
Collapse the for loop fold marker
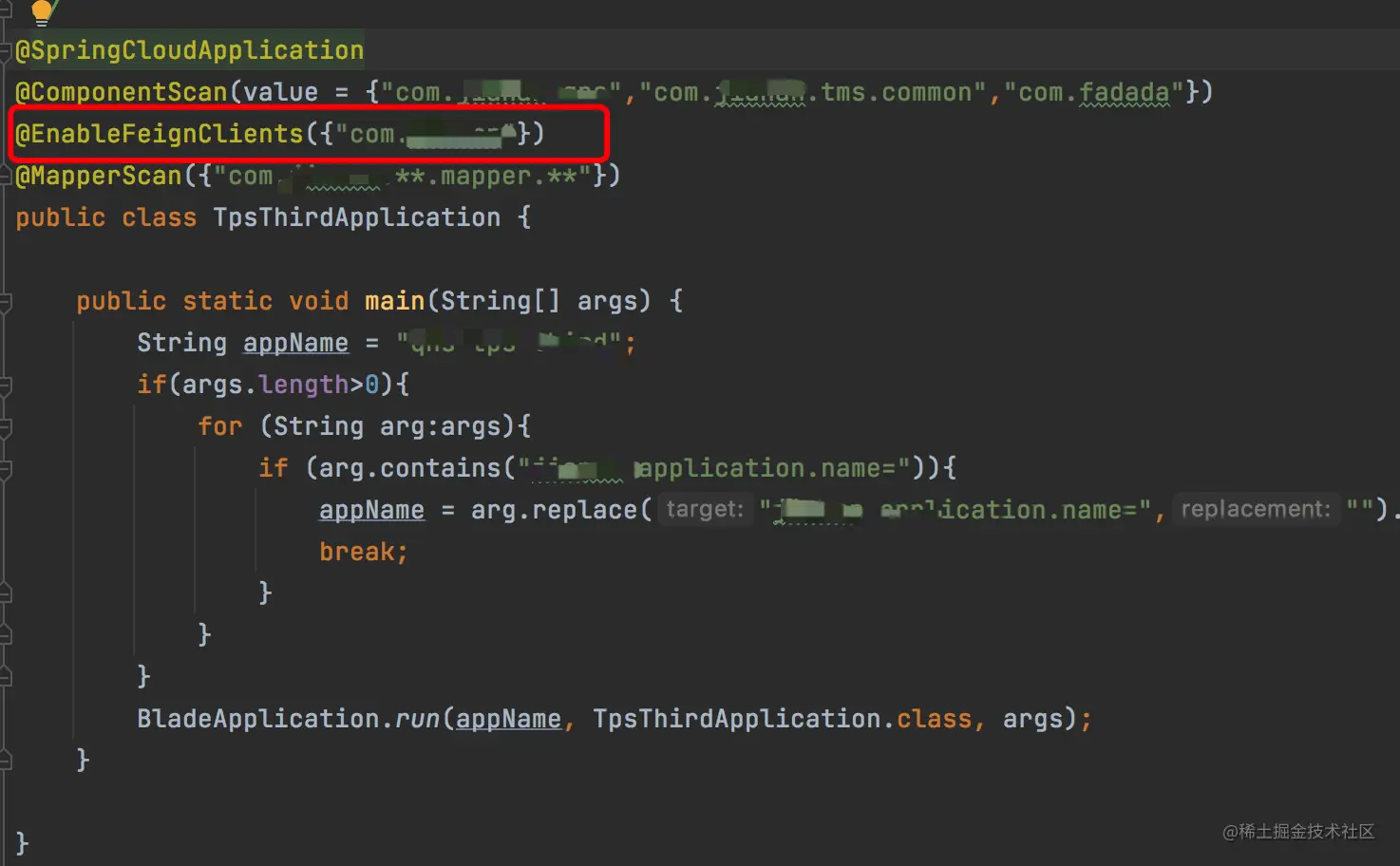tap(6, 427)
